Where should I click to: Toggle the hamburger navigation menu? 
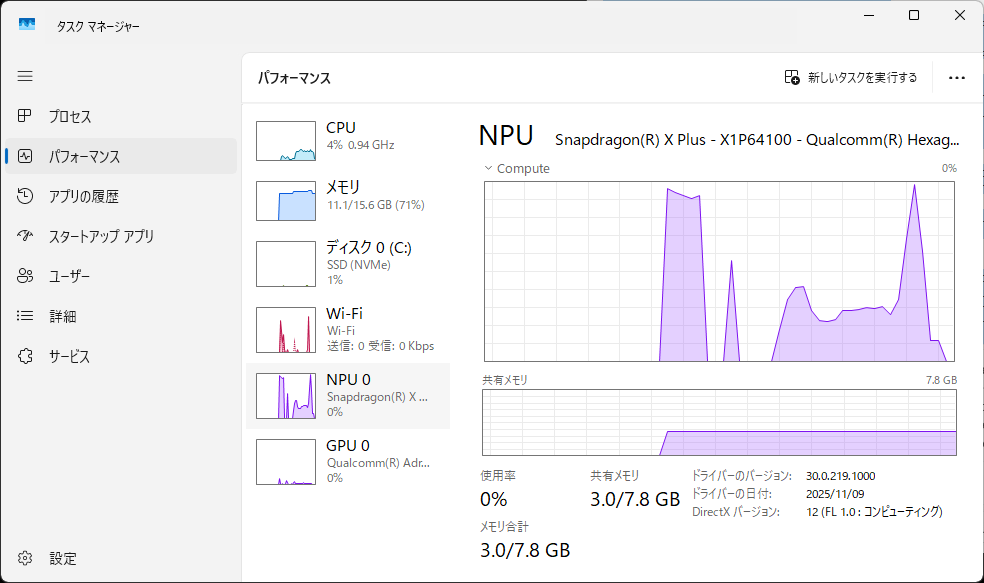(25, 76)
